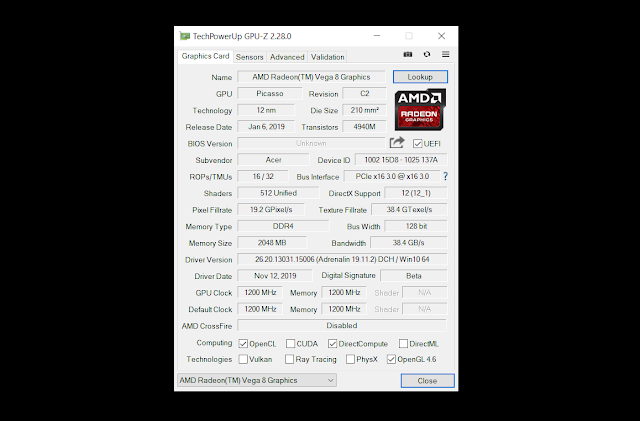Click the Shader N/A field in GPU Clock row
The height and width of the screenshot is (421, 640).
(424, 292)
